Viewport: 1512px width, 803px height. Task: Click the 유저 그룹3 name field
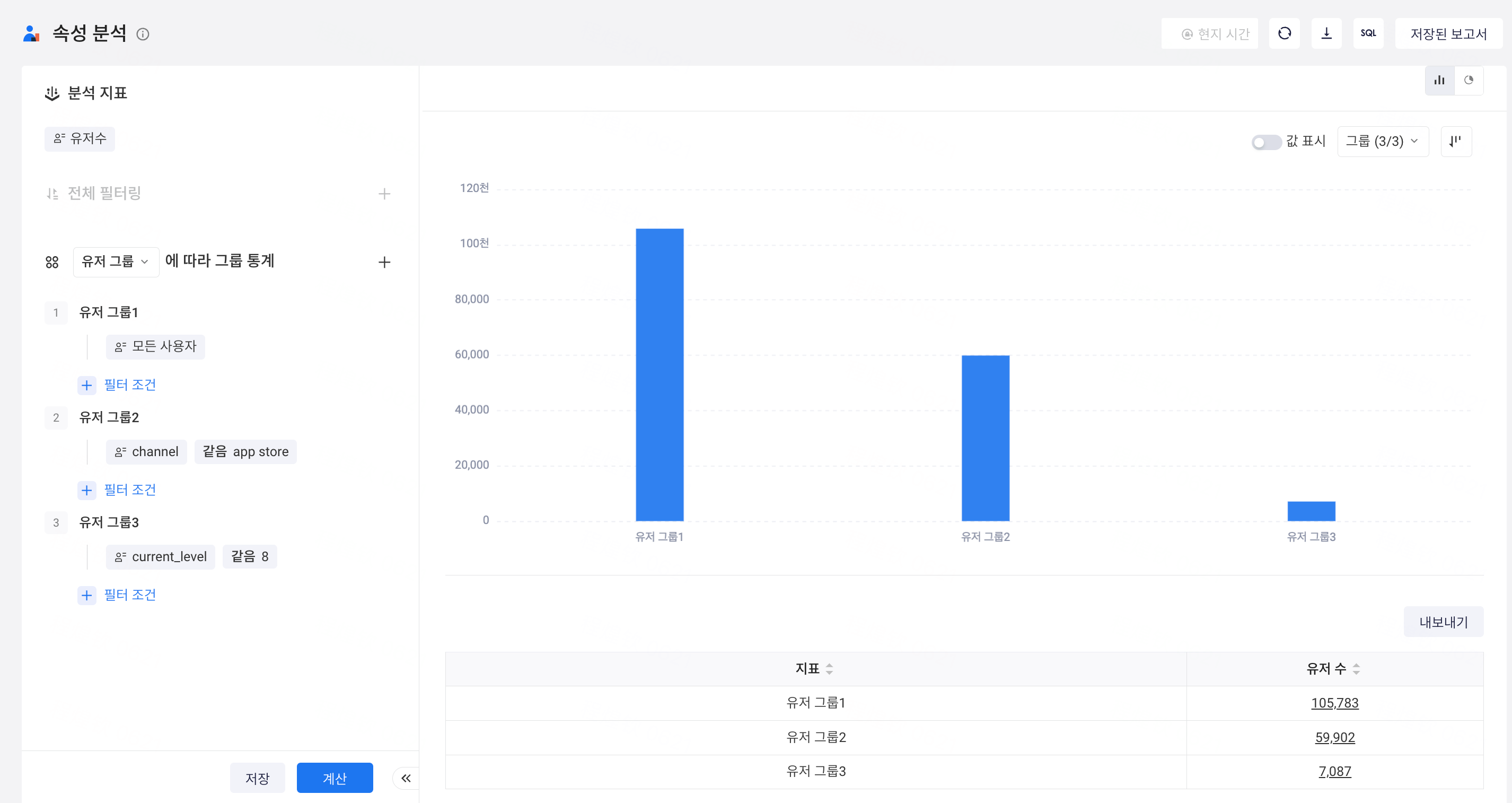coord(109,523)
